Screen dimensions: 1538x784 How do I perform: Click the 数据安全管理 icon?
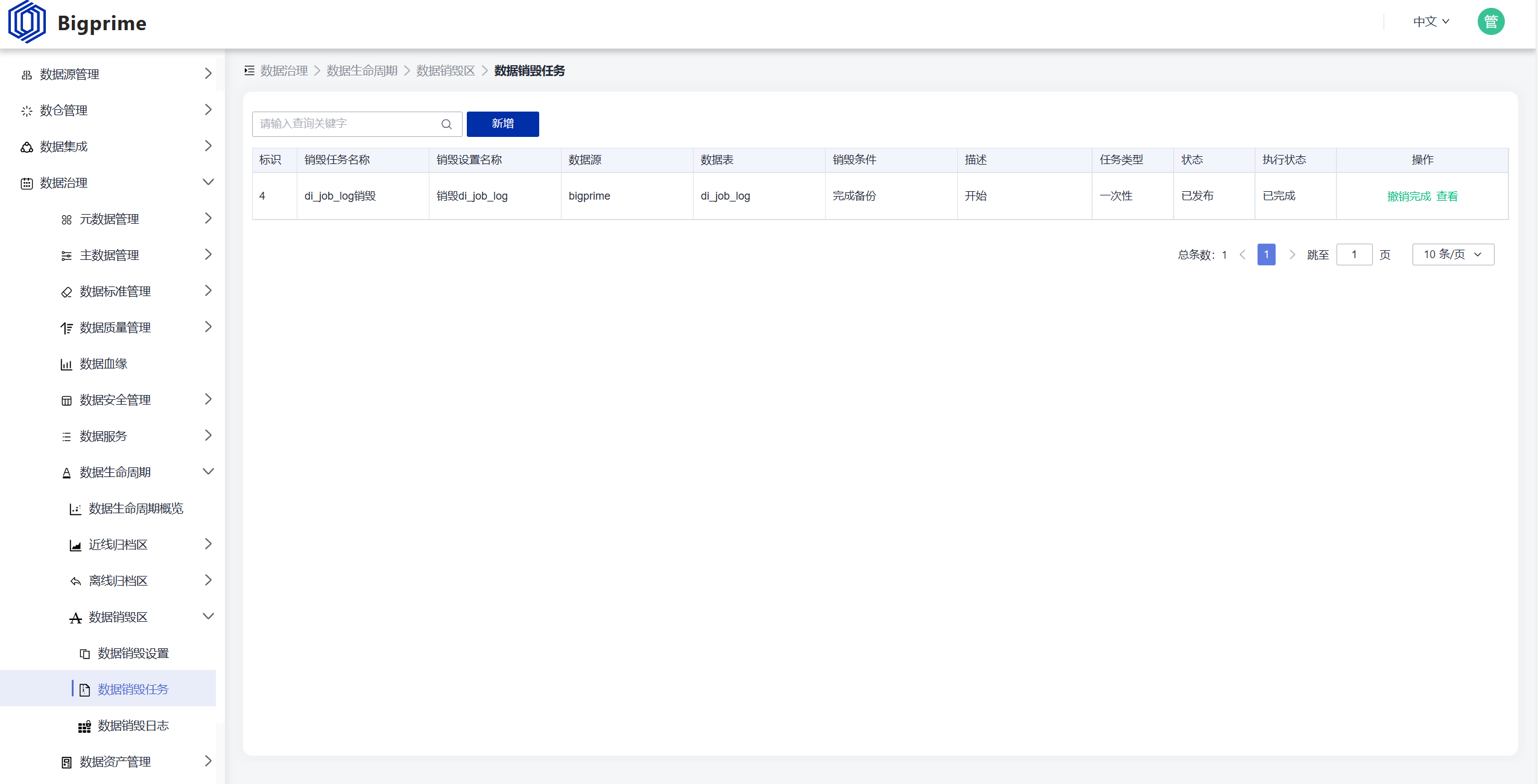click(x=66, y=400)
